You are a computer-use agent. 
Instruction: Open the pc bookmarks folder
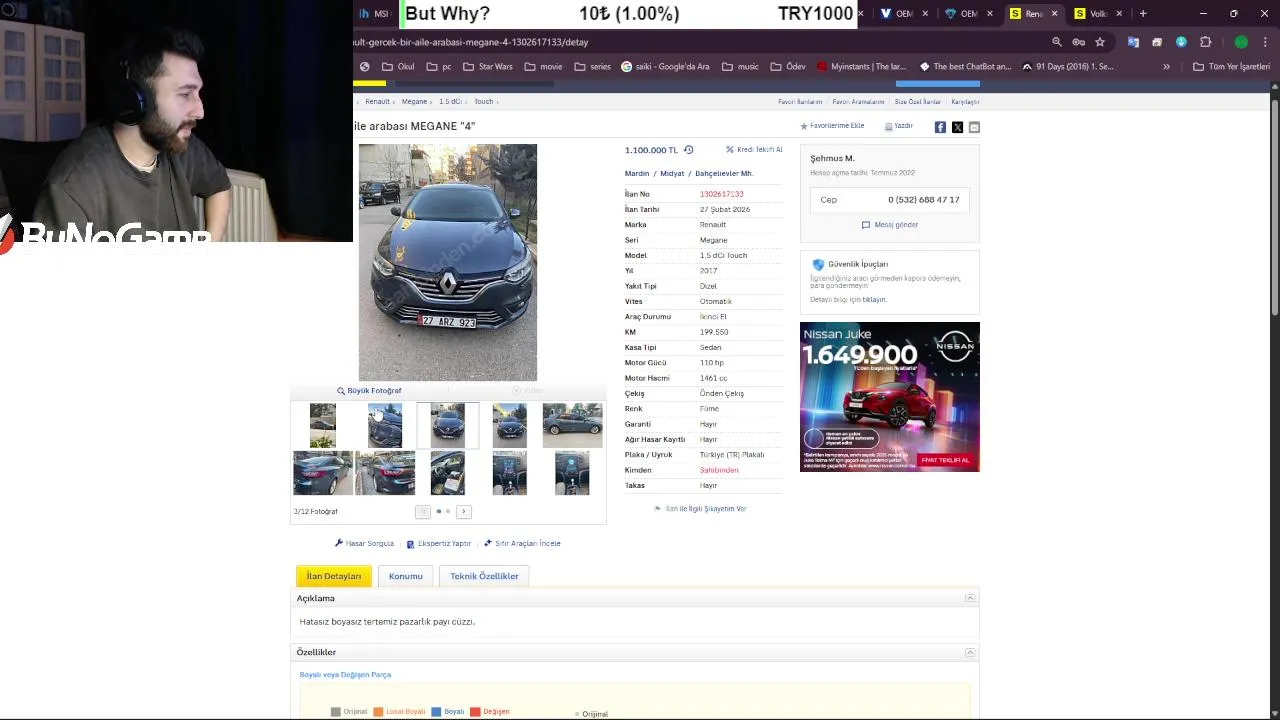click(x=439, y=67)
